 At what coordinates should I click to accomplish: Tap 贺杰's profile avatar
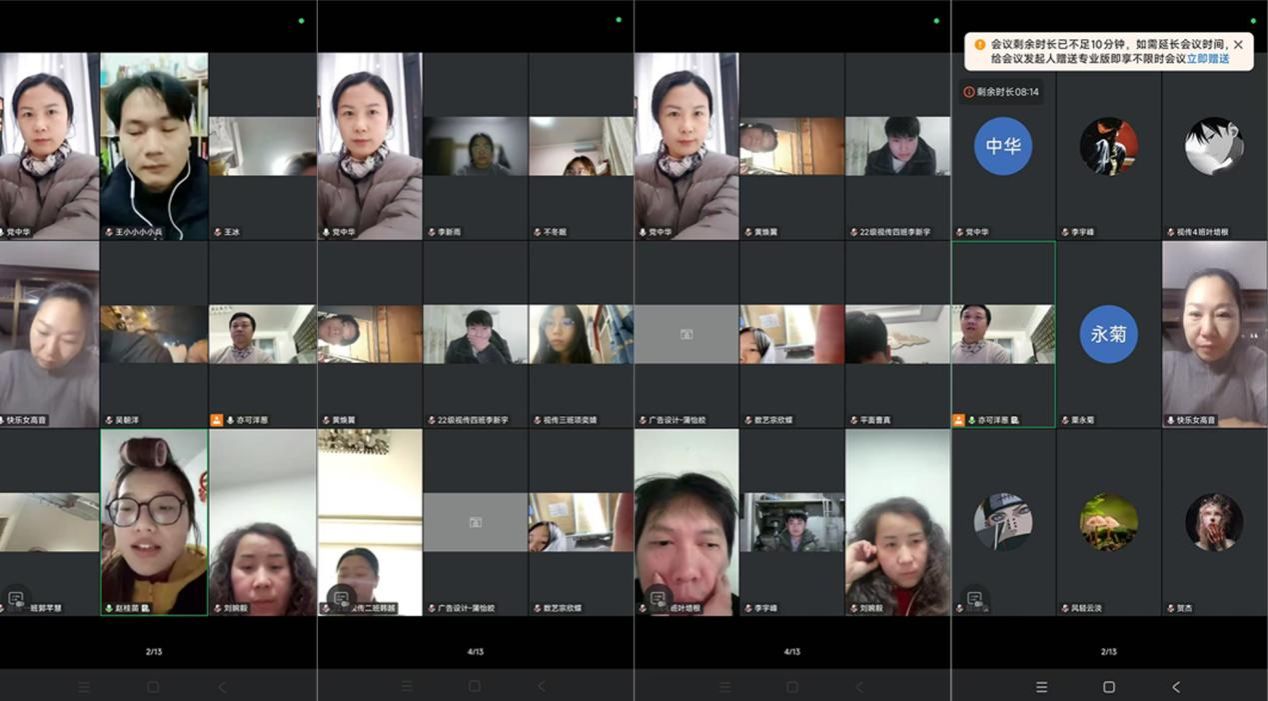pos(1214,522)
